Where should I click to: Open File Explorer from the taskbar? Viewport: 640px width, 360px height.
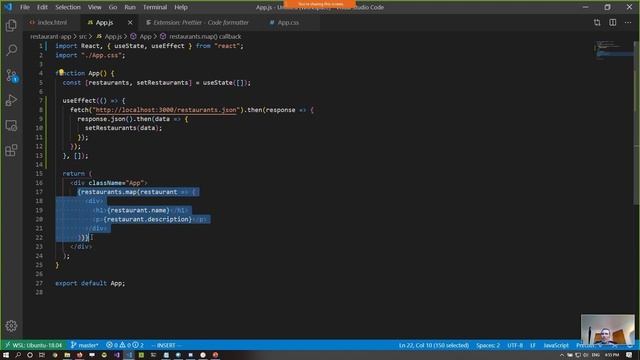pyautogui.click(x=67, y=355)
